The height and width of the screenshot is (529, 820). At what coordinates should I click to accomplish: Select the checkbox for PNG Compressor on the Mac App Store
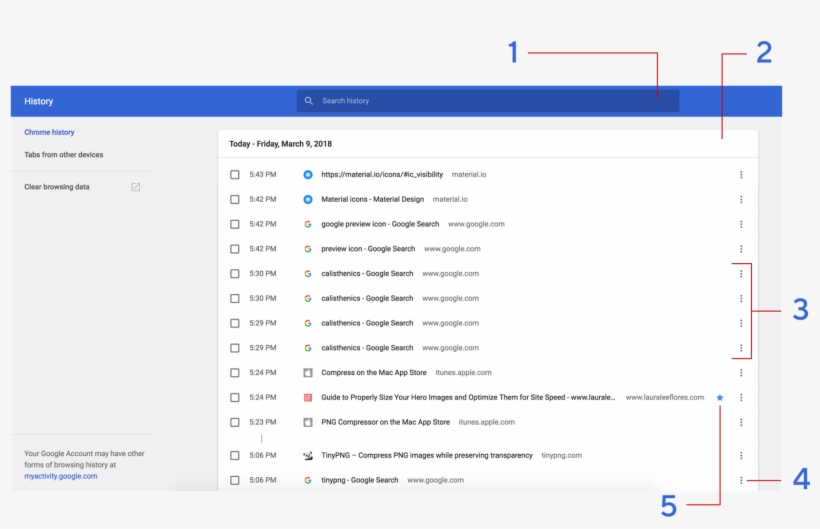tap(235, 422)
